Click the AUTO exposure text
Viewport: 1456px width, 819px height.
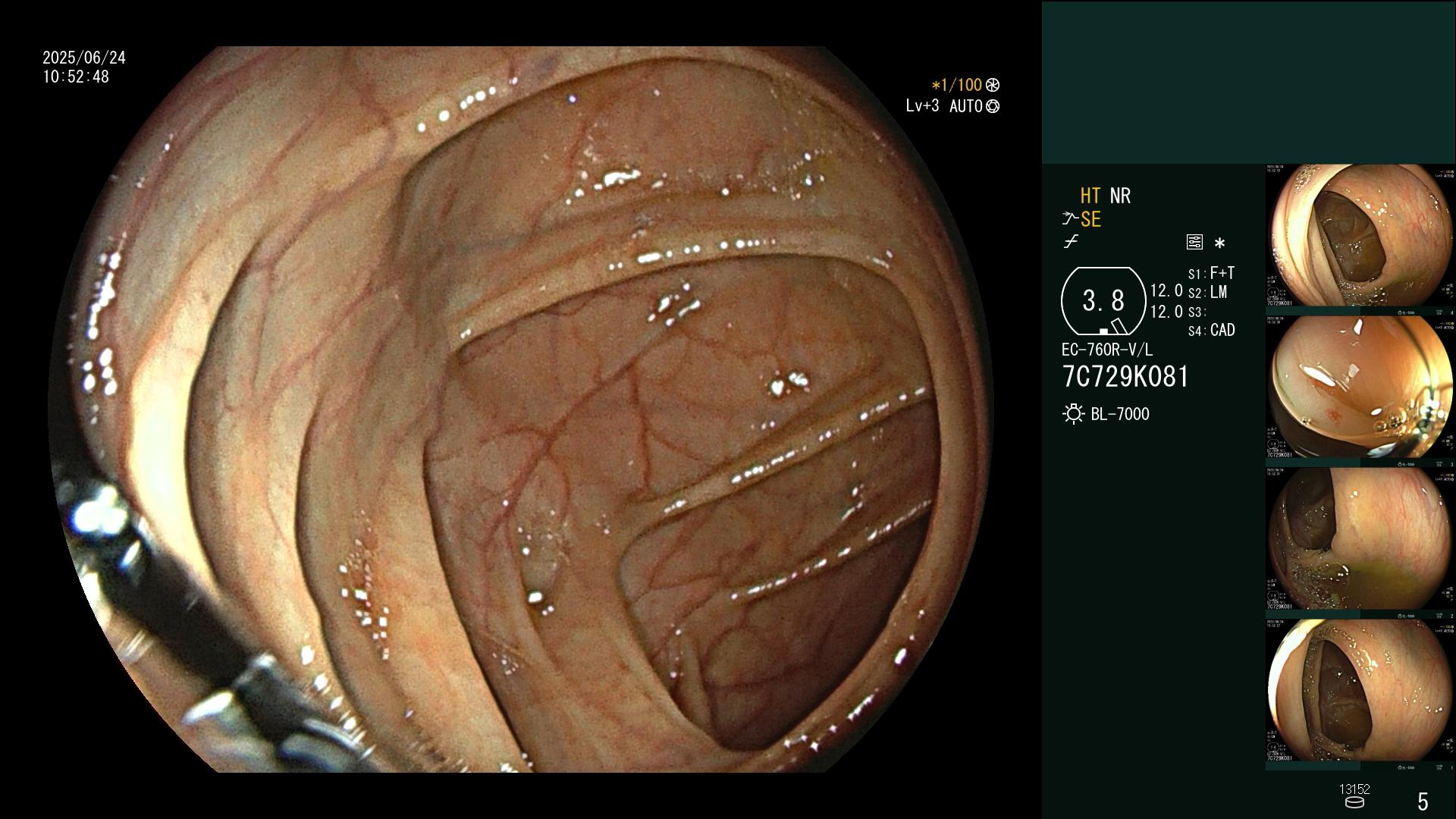pos(965,106)
